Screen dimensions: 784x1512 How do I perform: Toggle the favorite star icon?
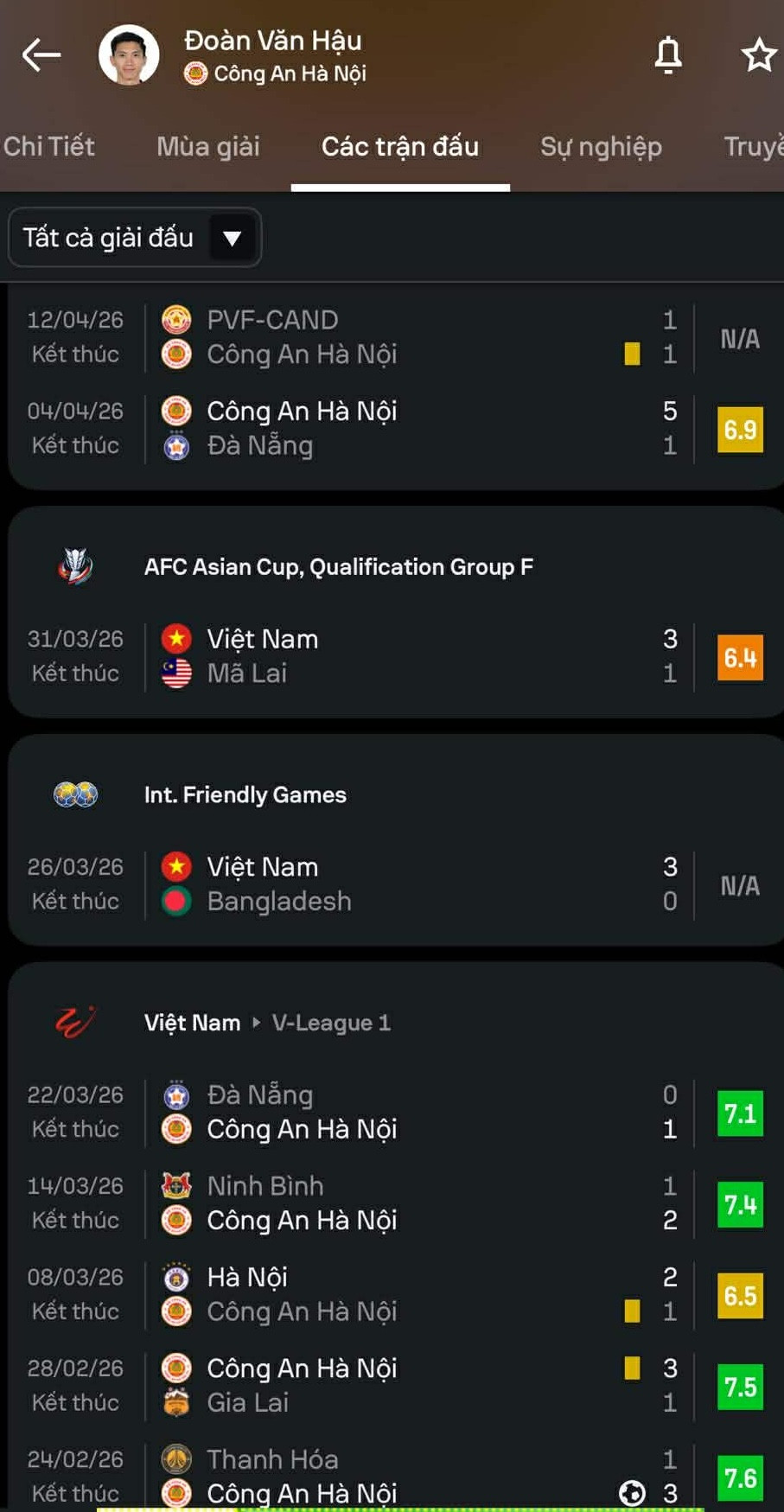click(759, 55)
